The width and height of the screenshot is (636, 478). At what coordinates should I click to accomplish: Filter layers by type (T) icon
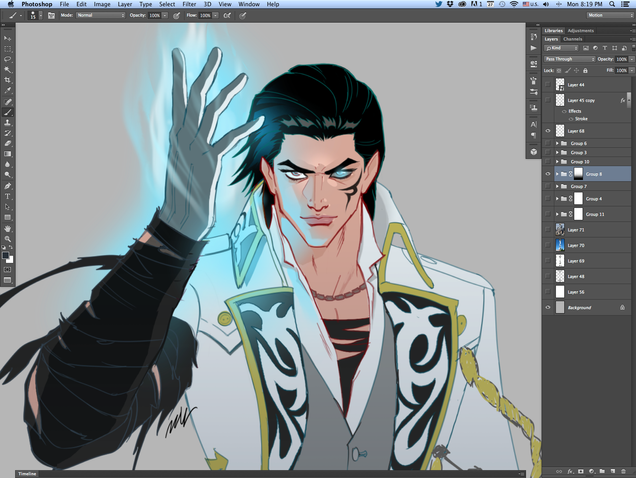[x=605, y=48]
